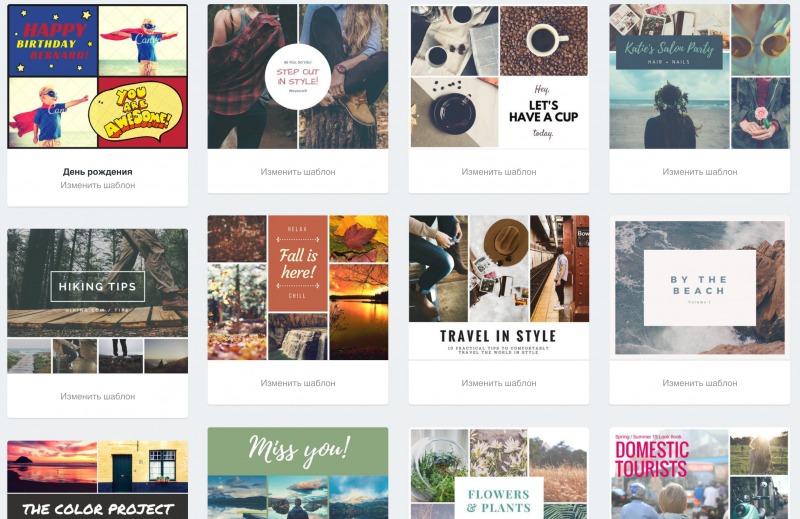Choose the By The Beach template
The image size is (800, 519).
[x=699, y=288]
